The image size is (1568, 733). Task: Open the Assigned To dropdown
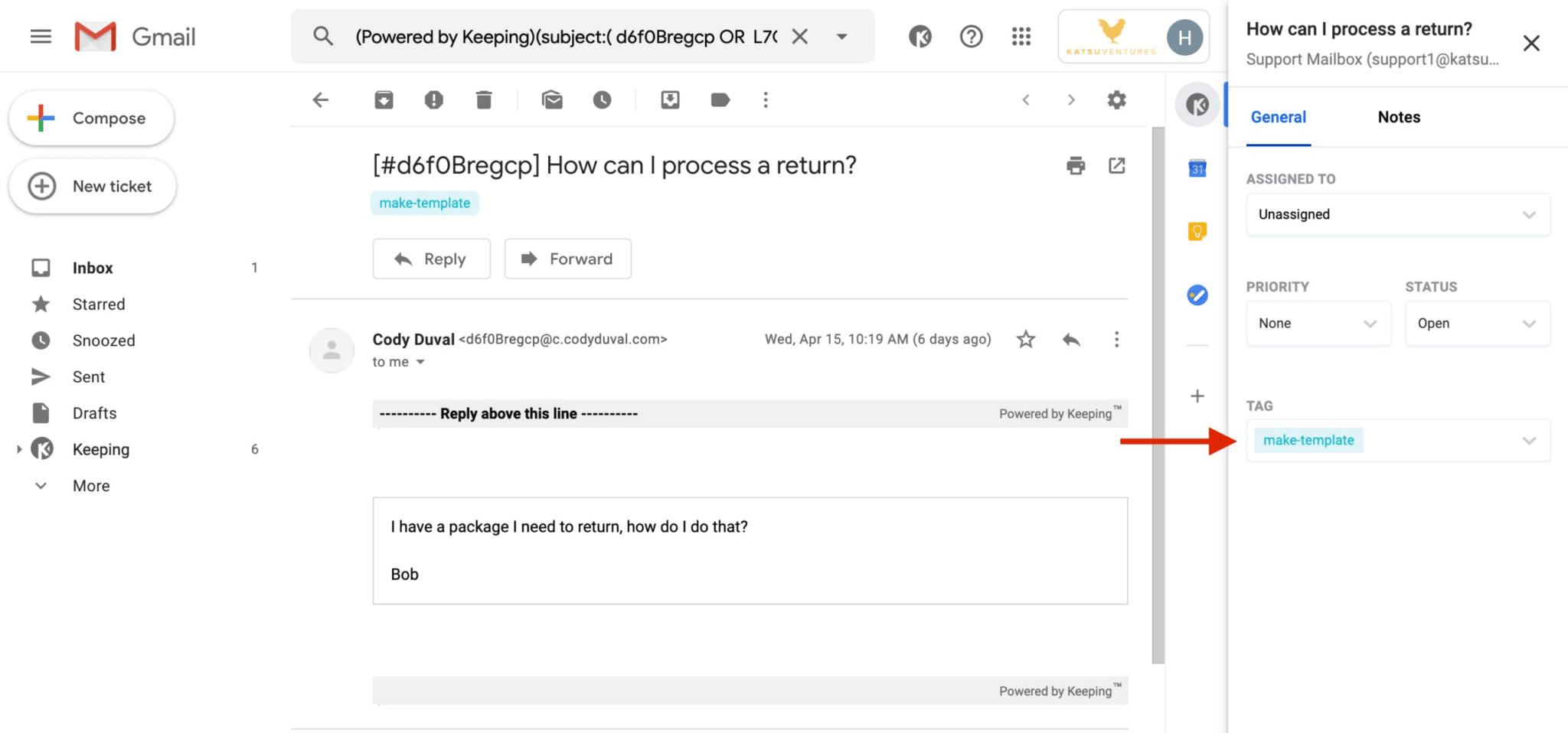(x=1397, y=214)
